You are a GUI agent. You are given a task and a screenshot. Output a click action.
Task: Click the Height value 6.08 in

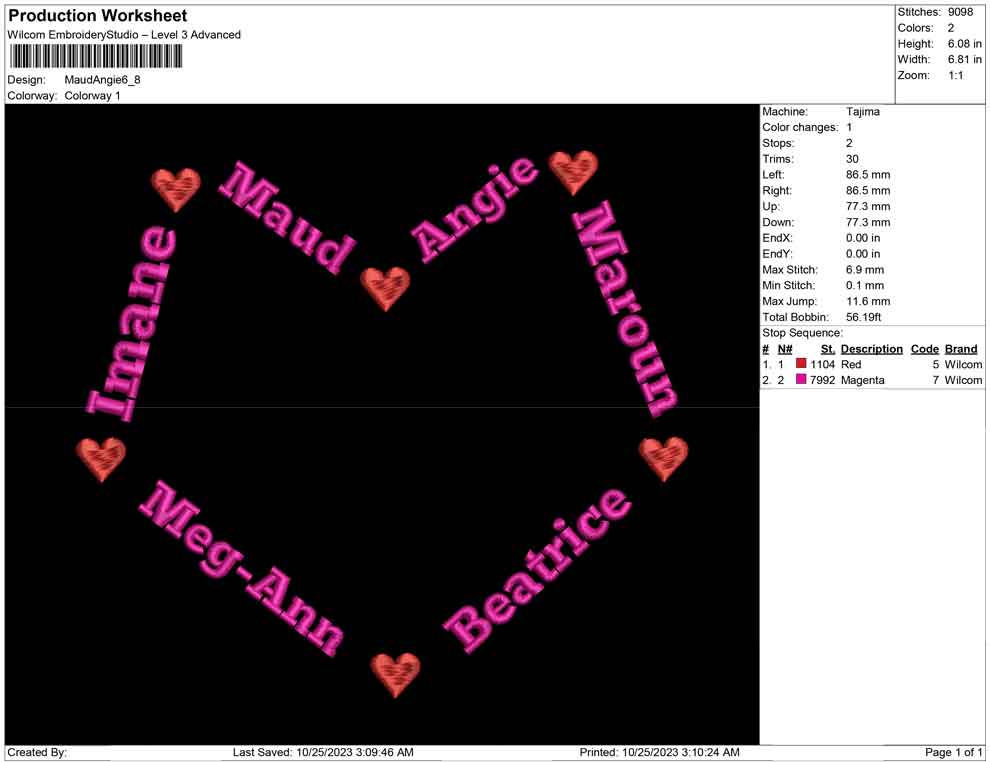click(964, 44)
